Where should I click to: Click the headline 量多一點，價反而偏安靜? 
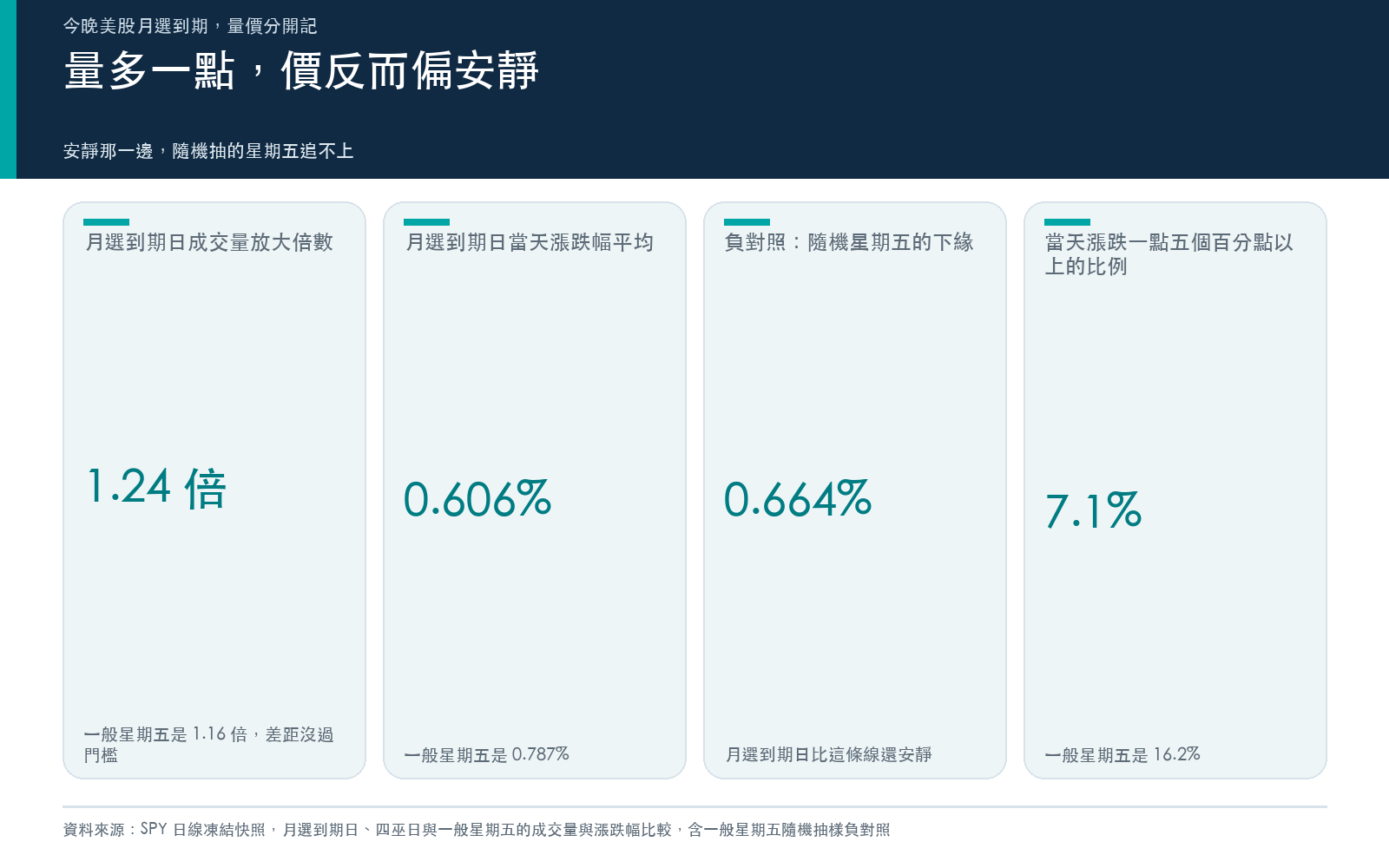click(301, 71)
